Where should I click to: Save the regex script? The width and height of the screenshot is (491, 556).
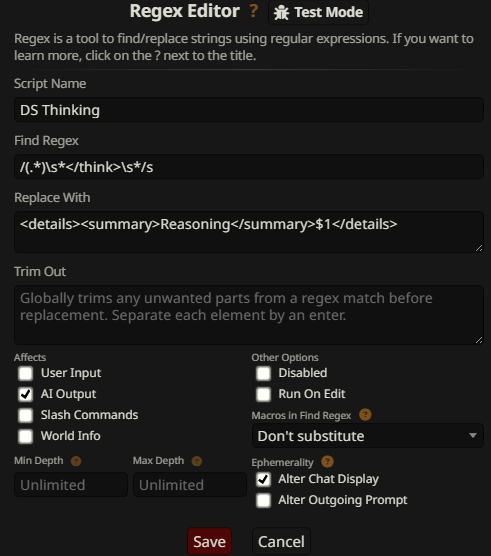pyautogui.click(x=210, y=541)
